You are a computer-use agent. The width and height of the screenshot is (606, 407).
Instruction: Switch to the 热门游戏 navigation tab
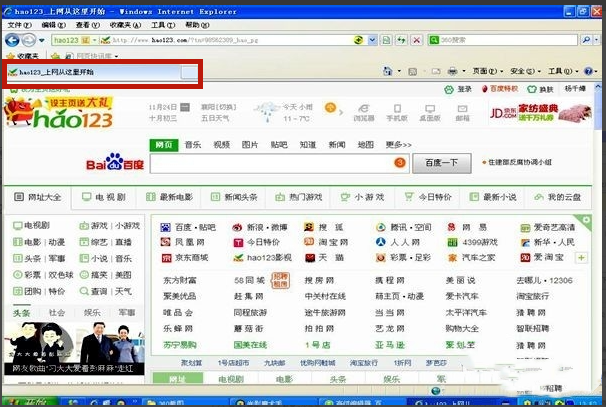298,197
